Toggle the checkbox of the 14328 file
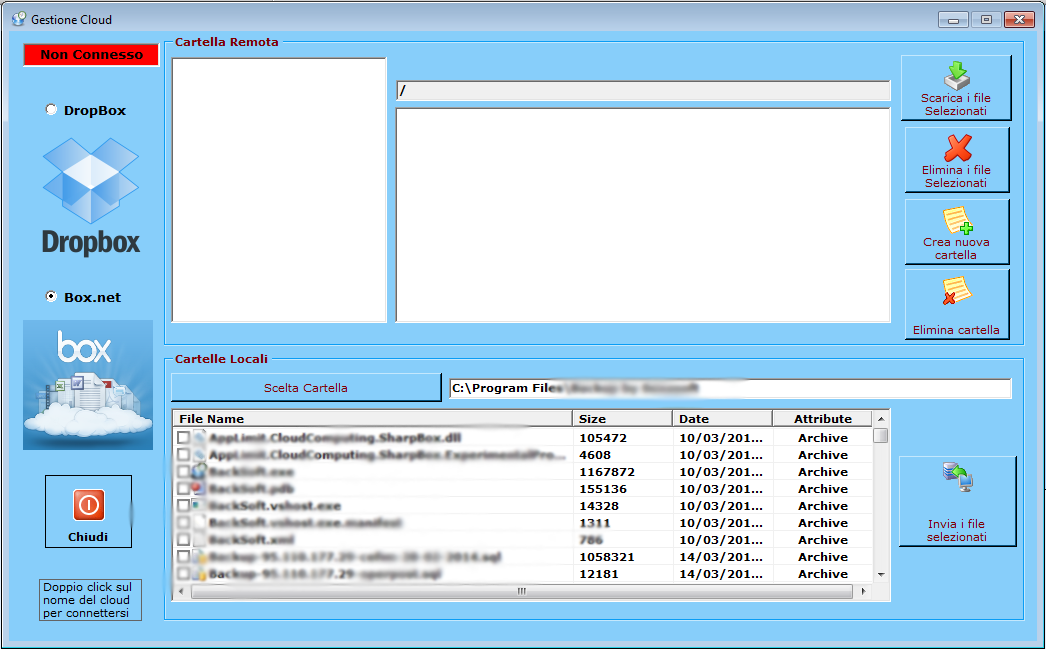Viewport: 1046px width, 649px height. 183,506
